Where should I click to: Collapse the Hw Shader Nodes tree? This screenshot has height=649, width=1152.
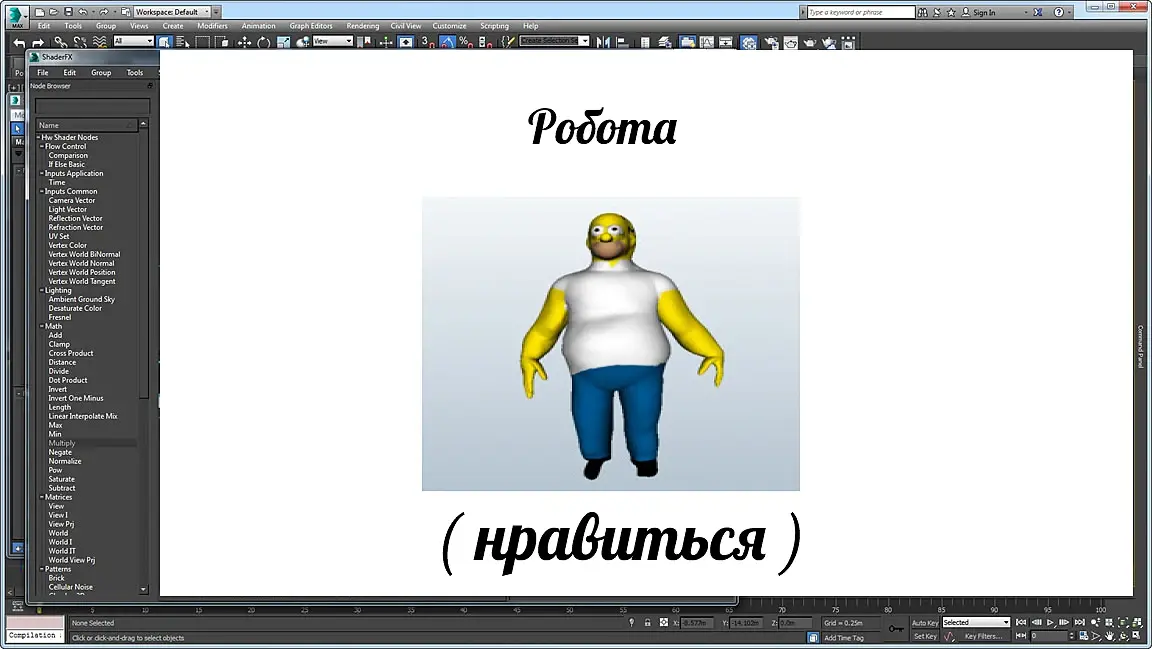click(39, 137)
